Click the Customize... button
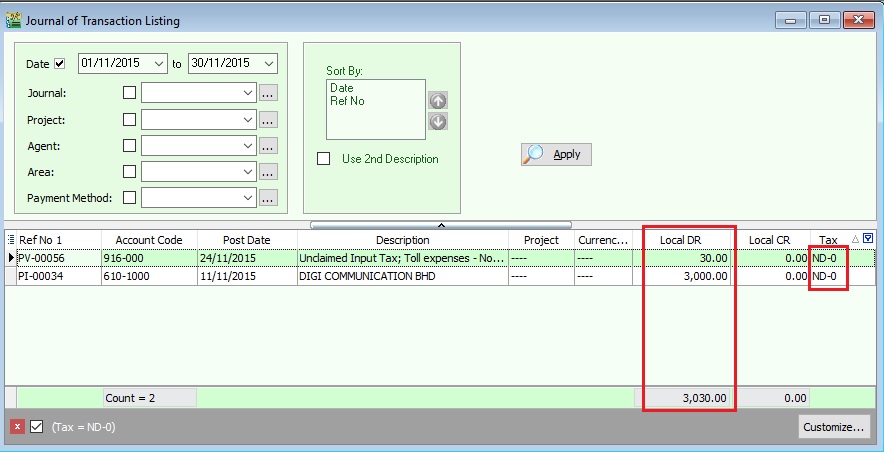Screen dimensions: 884x452 point(833,427)
